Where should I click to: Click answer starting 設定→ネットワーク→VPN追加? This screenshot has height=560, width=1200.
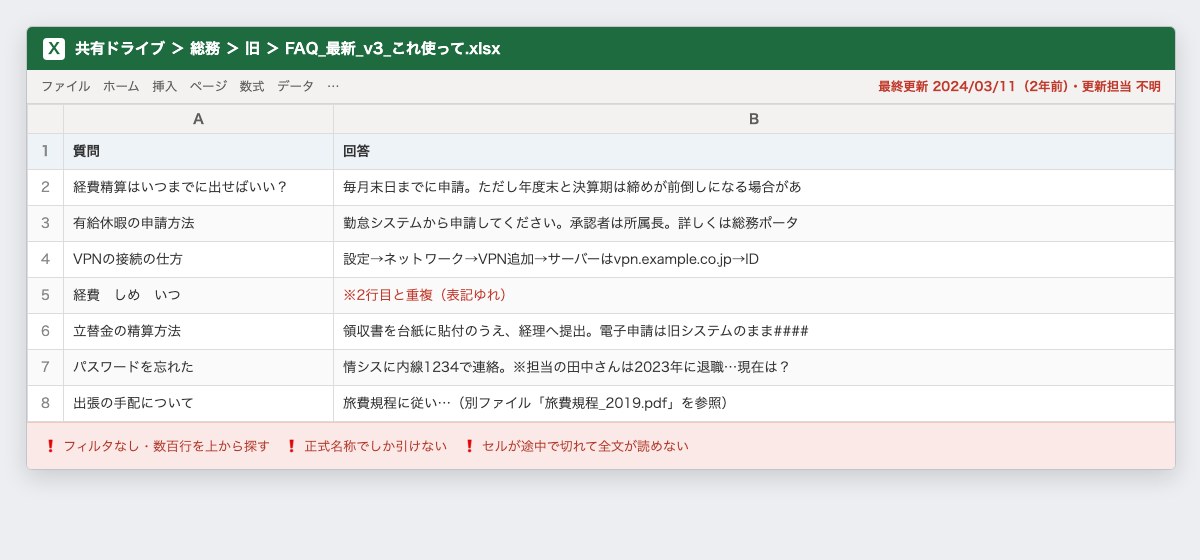[754, 259]
